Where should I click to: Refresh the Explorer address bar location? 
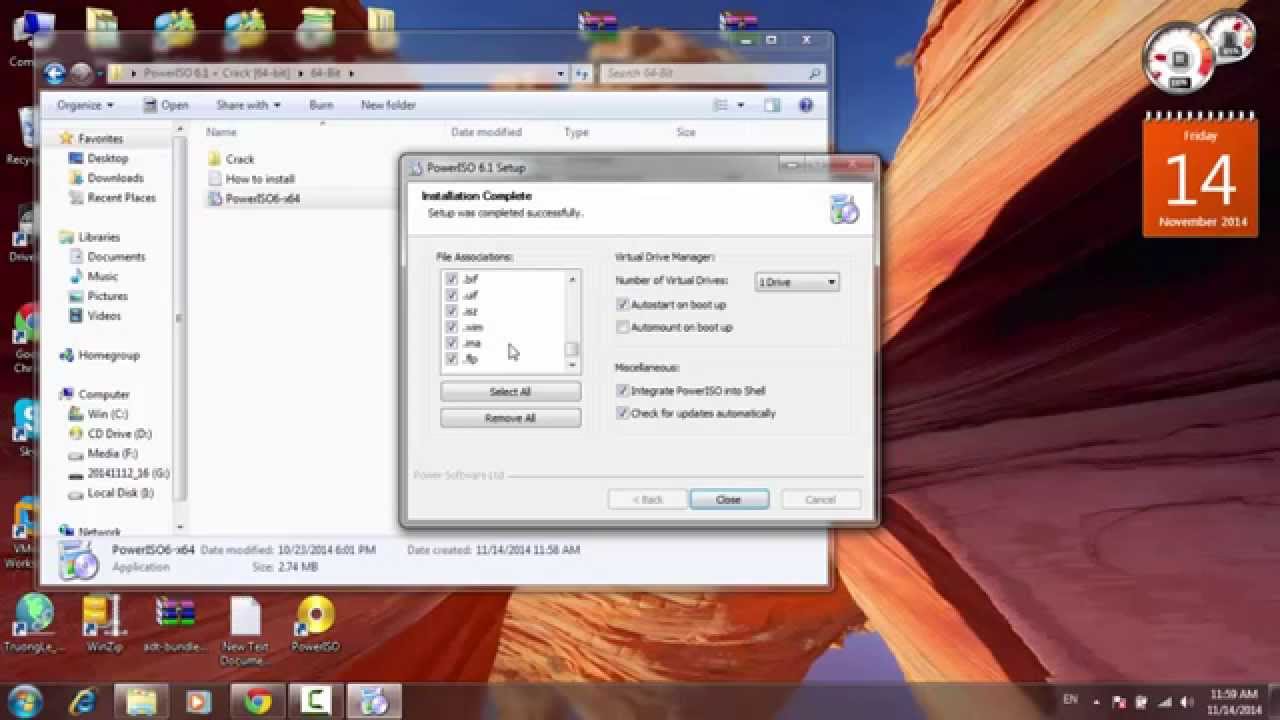pyautogui.click(x=583, y=73)
